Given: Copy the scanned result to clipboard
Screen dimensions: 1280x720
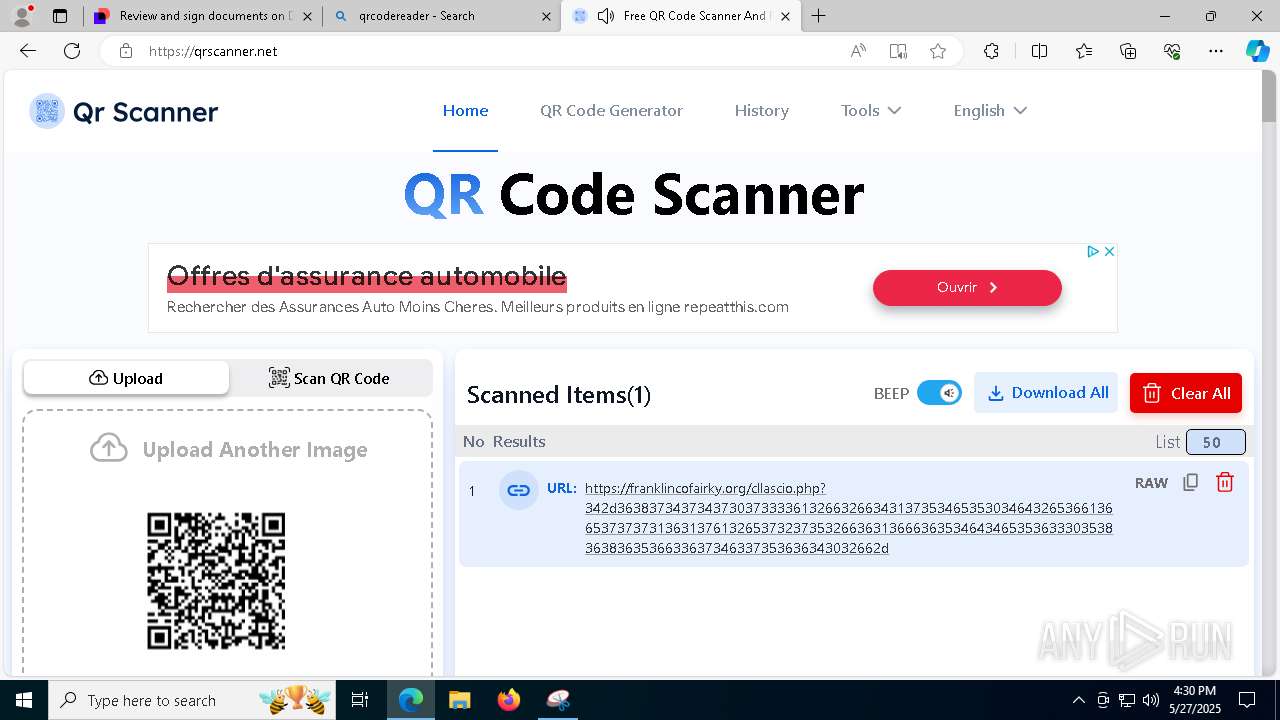Looking at the screenshot, I should point(1190,483).
